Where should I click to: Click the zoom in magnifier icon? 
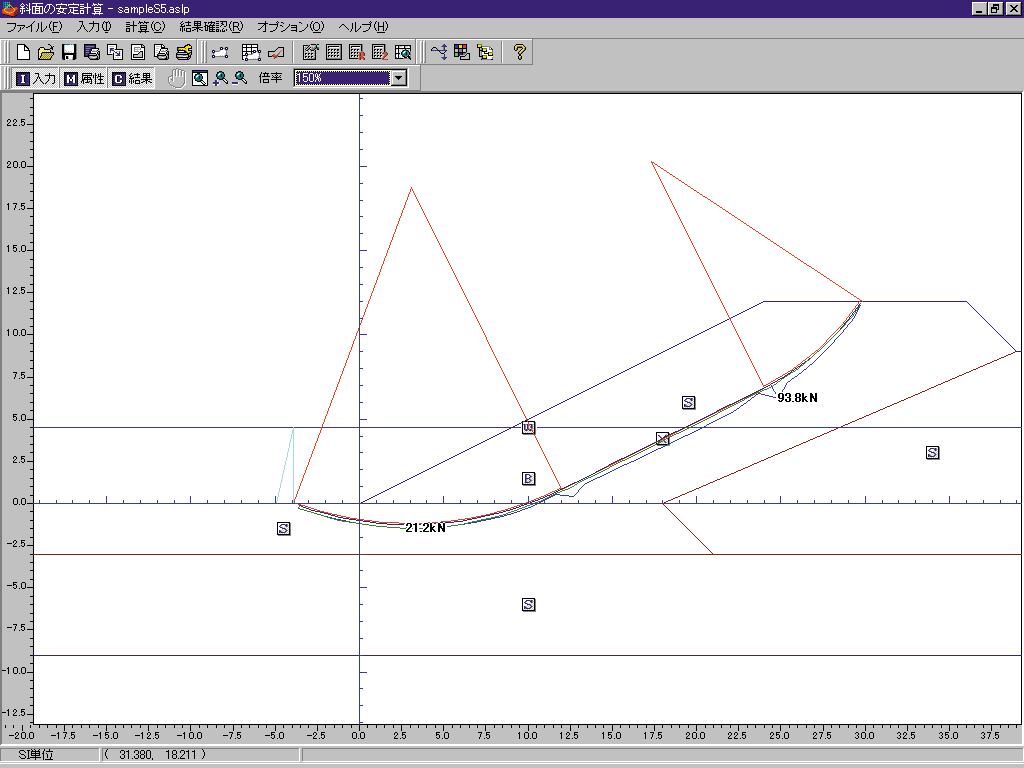(220, 79)
